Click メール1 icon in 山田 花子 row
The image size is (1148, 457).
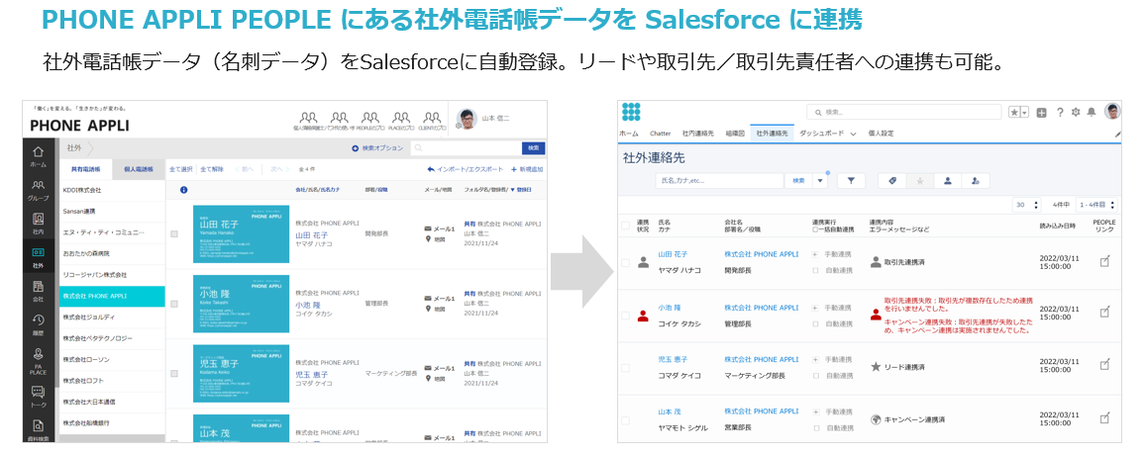click(x=428, y=228)
